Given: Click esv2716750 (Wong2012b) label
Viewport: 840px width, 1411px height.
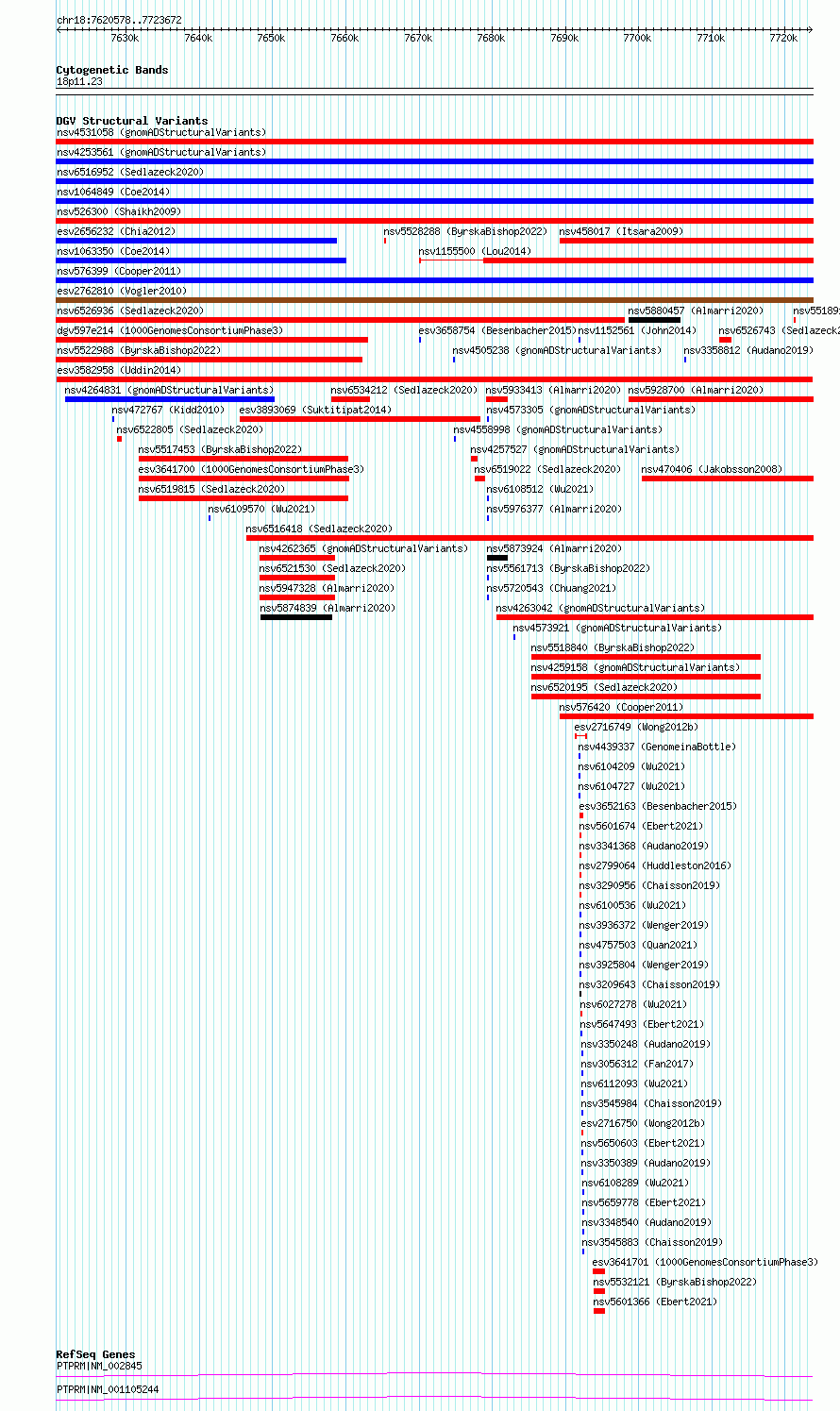Looking at the screenshot, I should pos(644,1123).
